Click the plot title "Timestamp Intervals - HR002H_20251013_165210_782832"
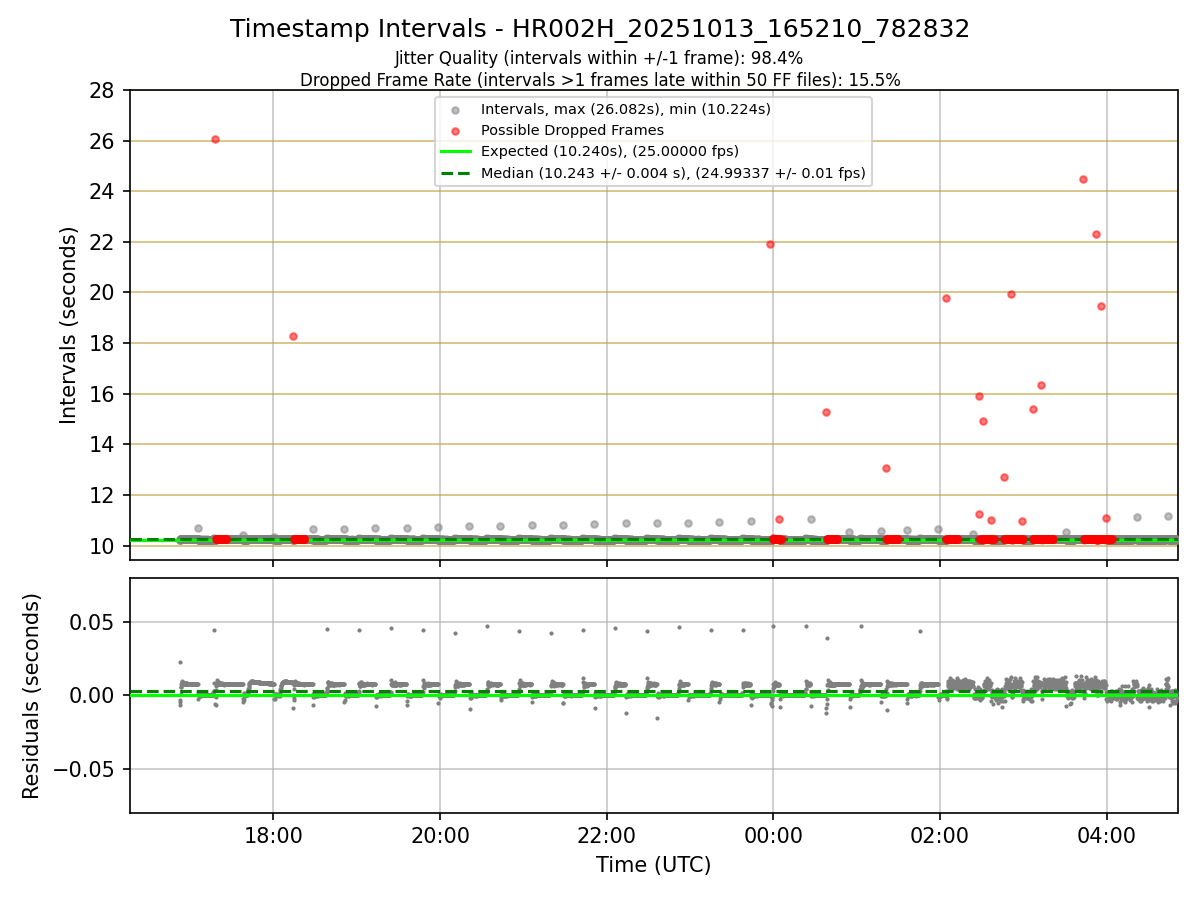 click(600, 29)
